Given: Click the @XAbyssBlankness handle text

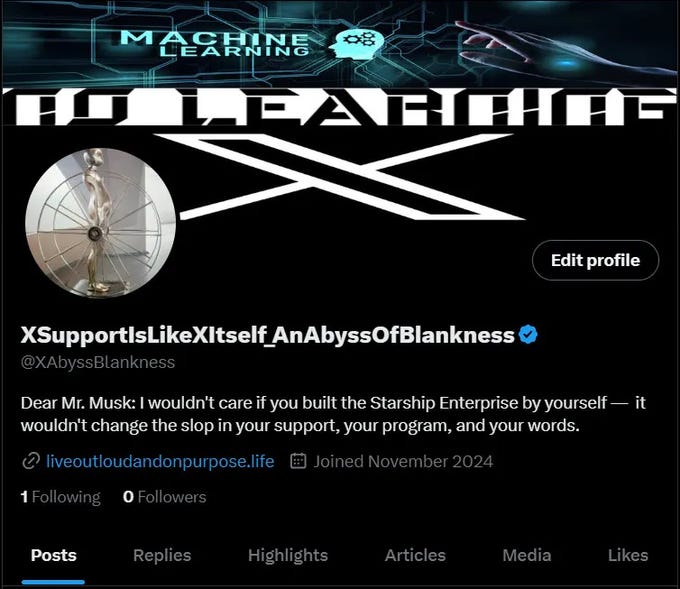Looking at the screenshot, I should point(98,362).
